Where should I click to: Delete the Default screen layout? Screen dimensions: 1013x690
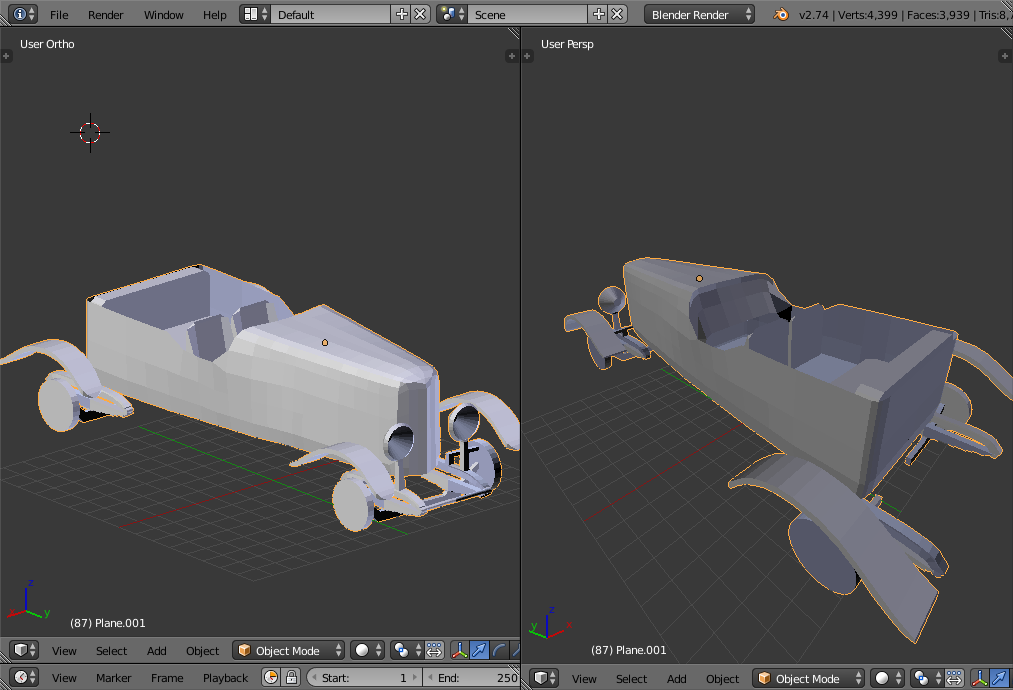point(420,14)
